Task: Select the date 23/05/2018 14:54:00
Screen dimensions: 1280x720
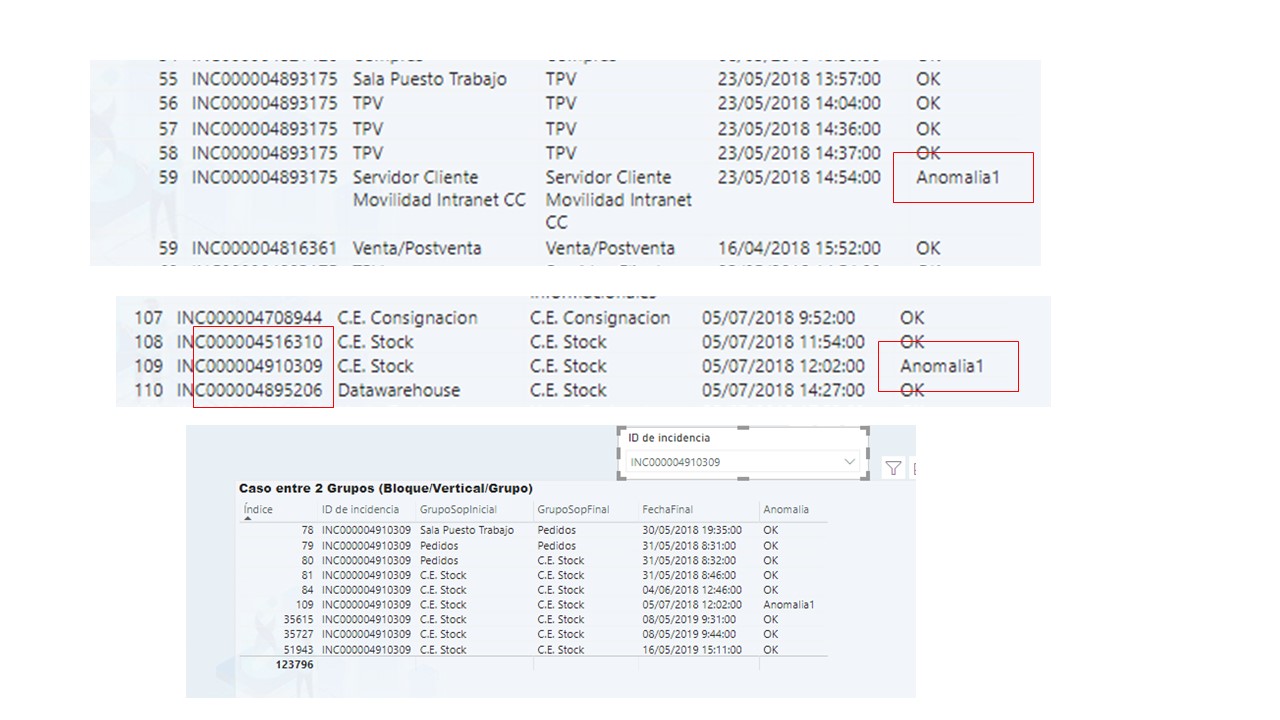Action: [799, 177]
